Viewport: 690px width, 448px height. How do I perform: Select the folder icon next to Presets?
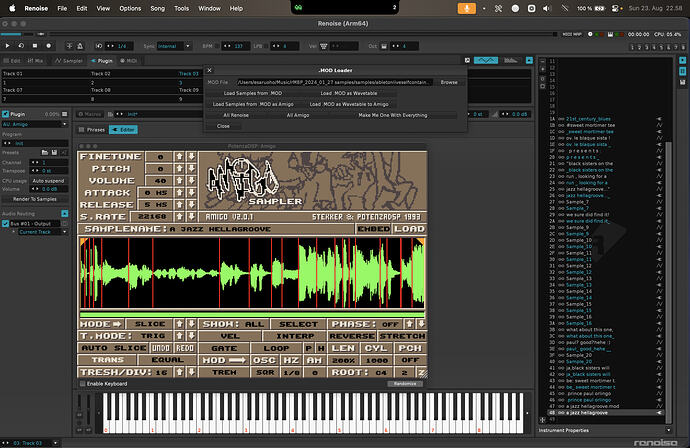(44, 152)
